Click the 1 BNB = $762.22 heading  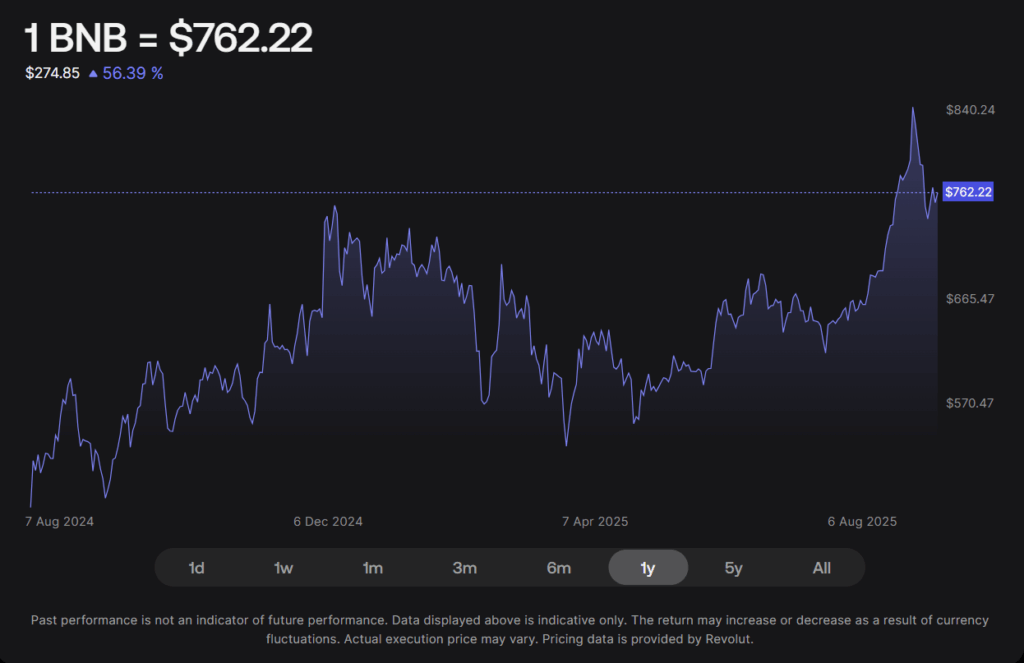point(168,37)
